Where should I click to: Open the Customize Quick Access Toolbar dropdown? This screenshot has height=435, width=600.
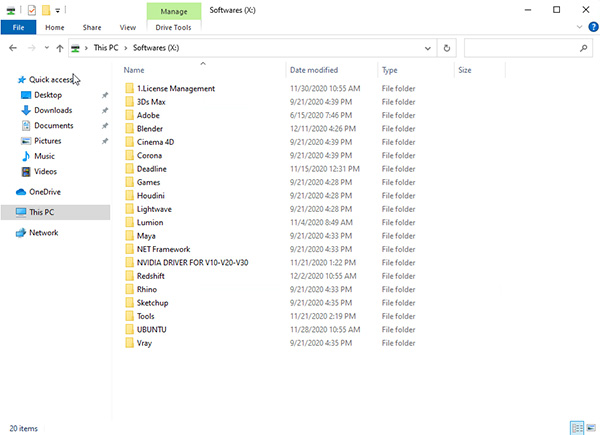pos(59,10)
